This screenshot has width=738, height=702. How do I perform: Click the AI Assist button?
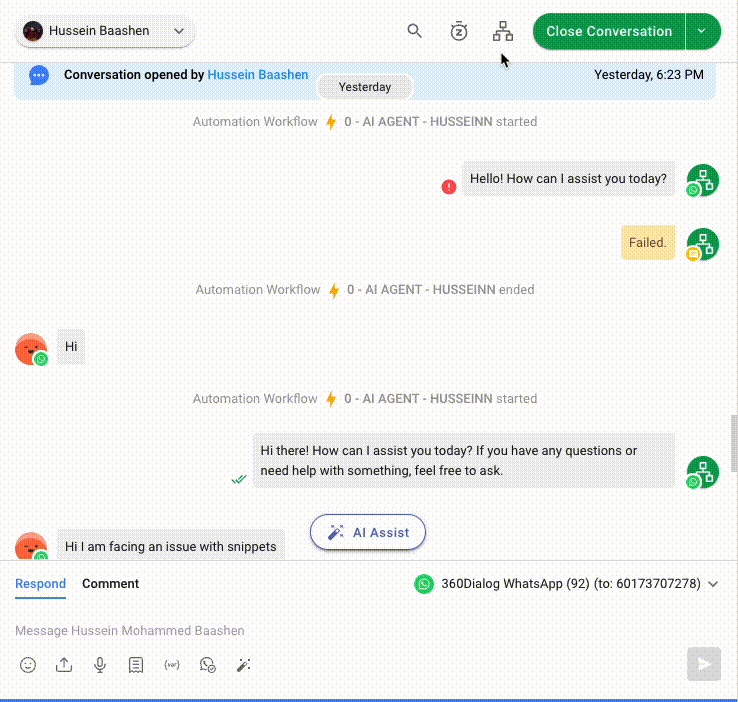click(x=368, y=532)
